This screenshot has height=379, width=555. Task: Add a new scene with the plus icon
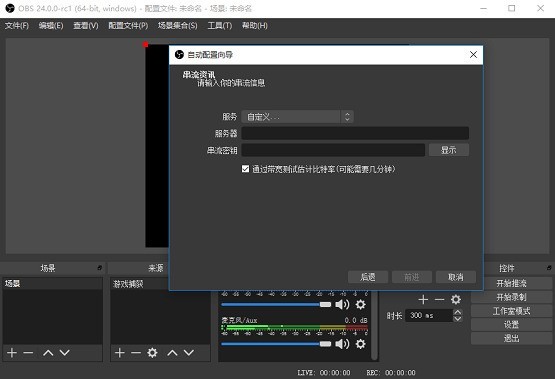12,352
